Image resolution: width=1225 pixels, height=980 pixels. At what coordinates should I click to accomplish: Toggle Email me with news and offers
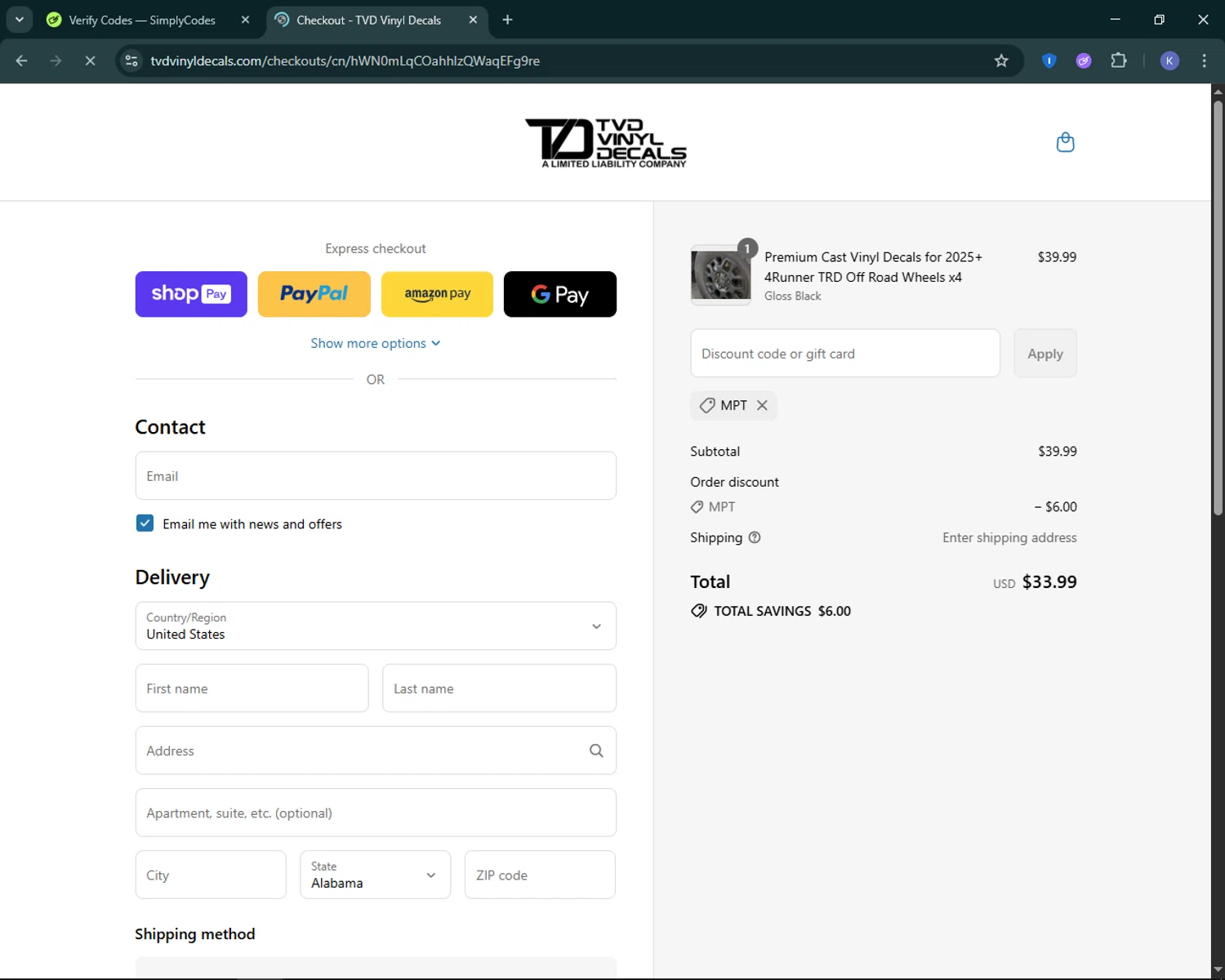[145, 523]
